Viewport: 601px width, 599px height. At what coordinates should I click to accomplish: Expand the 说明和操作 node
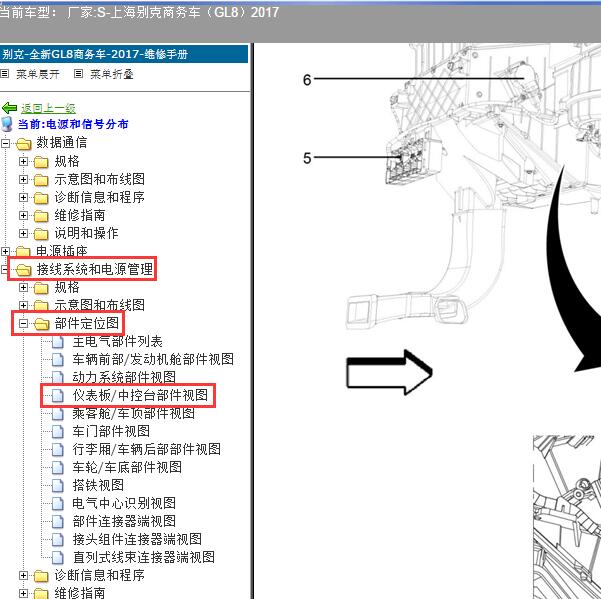point(23,233)
